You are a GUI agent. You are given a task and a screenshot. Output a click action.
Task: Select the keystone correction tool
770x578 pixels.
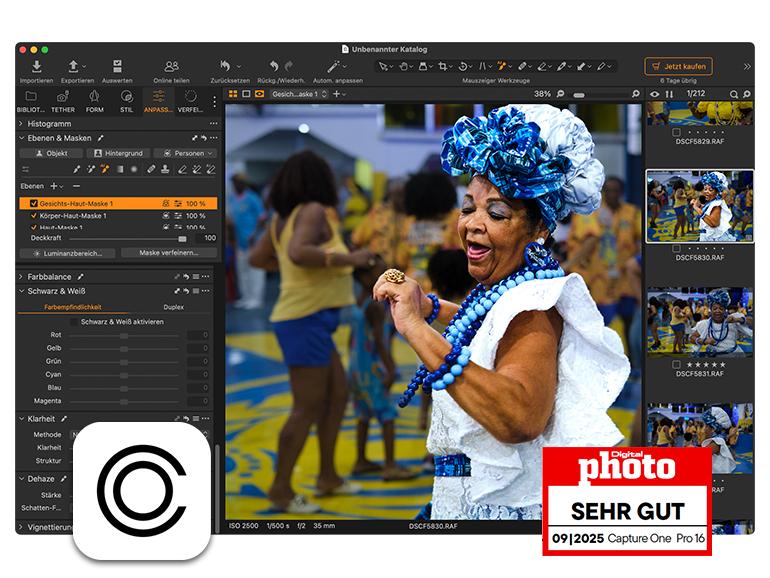tap(482, 66)
